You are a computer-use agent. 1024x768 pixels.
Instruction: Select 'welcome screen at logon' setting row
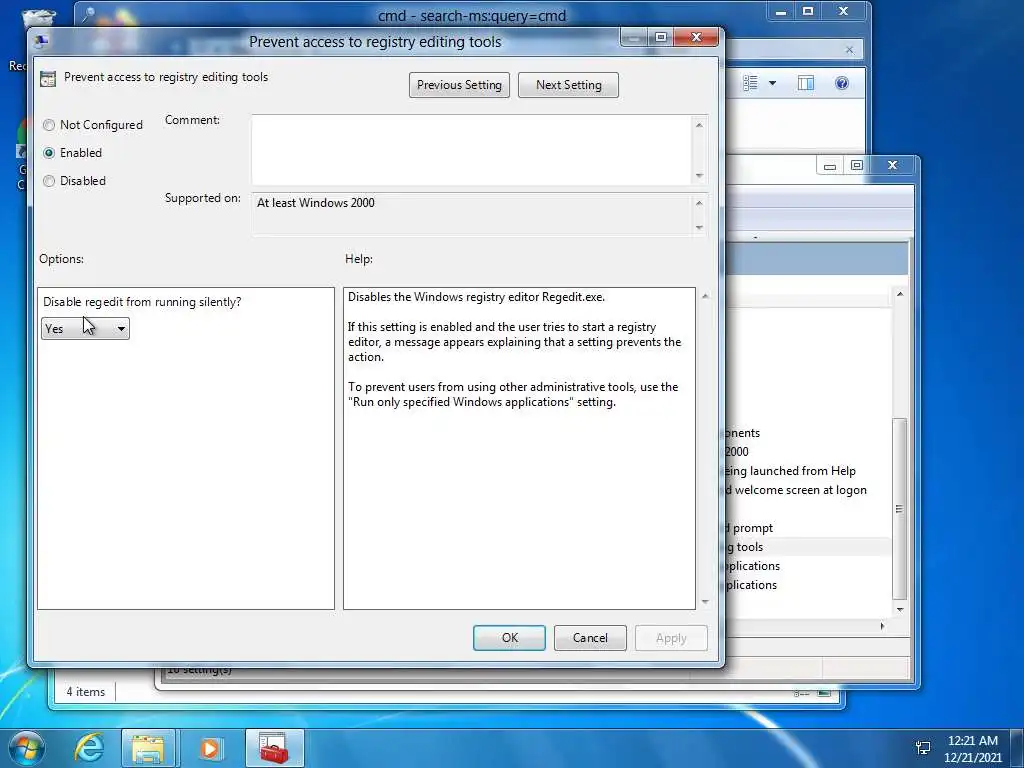(x=797, y=490)
